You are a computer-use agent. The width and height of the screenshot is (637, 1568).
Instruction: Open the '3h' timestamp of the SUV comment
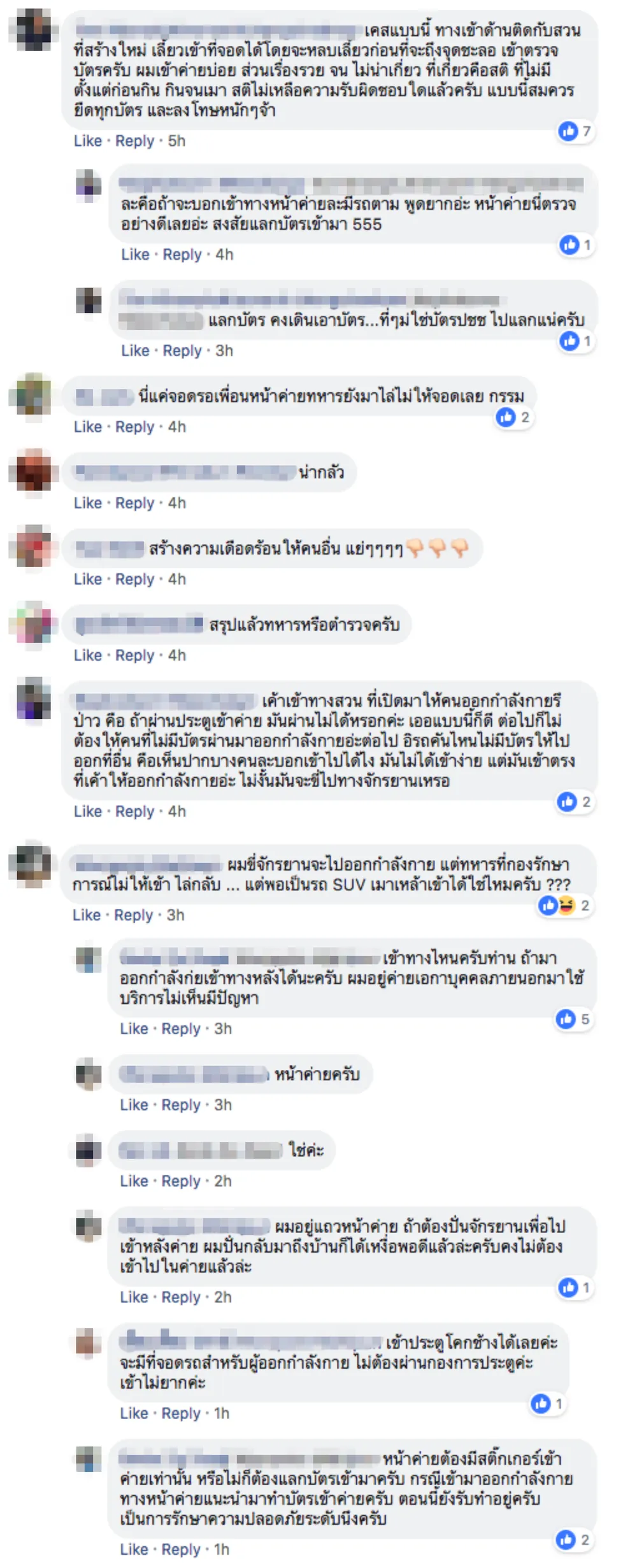coord(176,915)
